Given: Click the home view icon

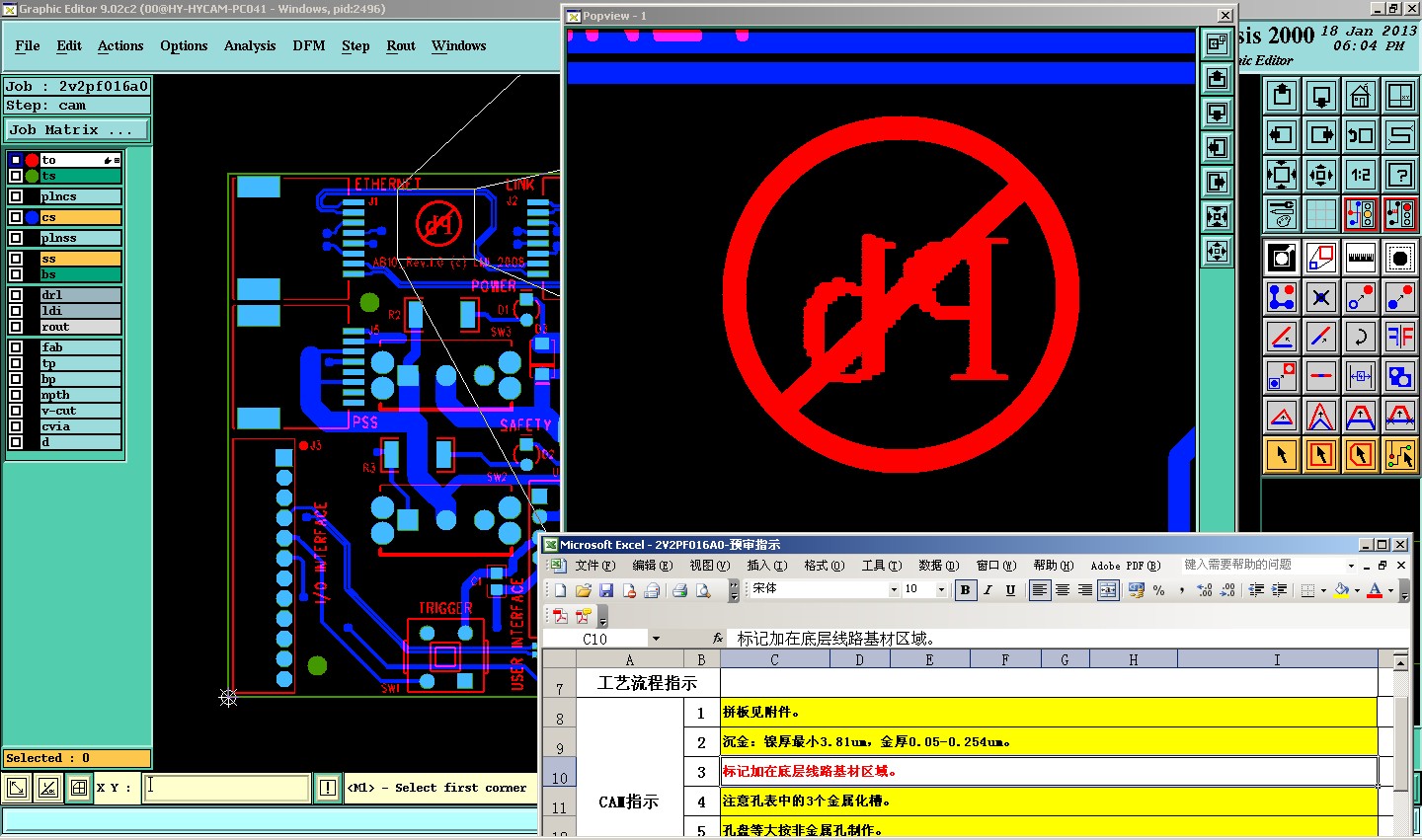Looking at the screenshot, I should 1361,96.
